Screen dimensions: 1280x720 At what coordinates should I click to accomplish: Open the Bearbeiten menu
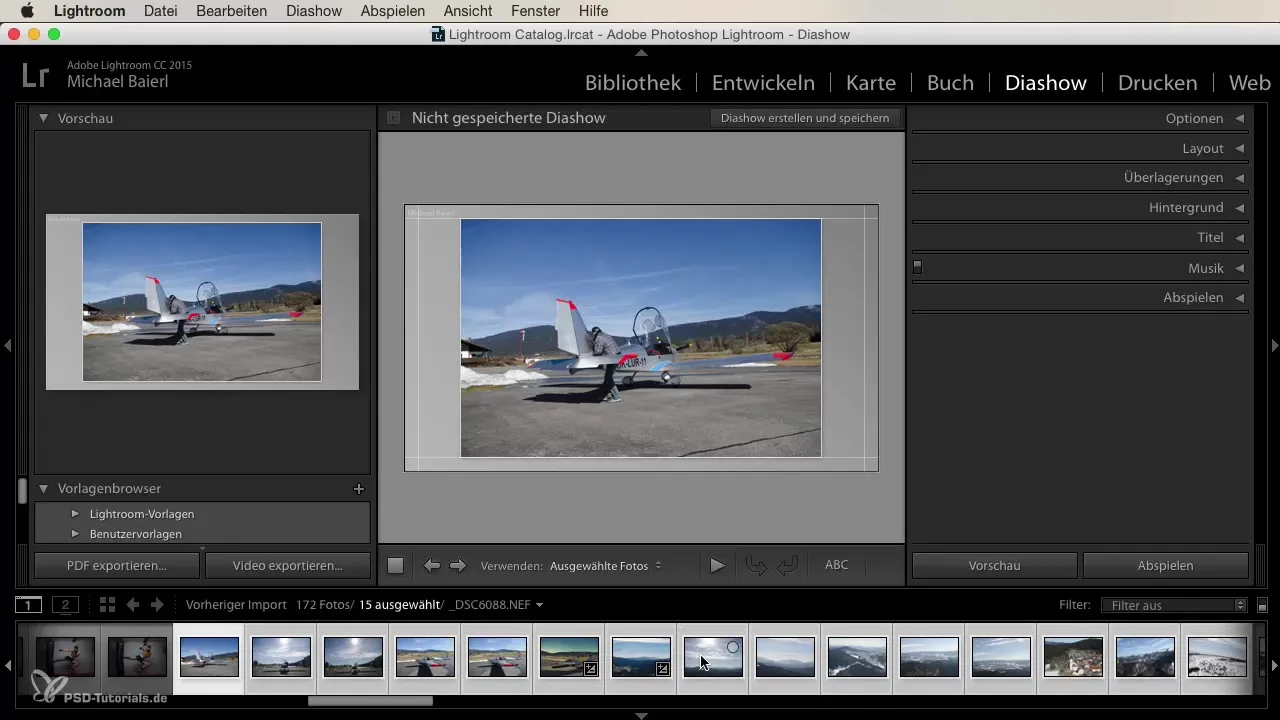(x=233, y=11)
